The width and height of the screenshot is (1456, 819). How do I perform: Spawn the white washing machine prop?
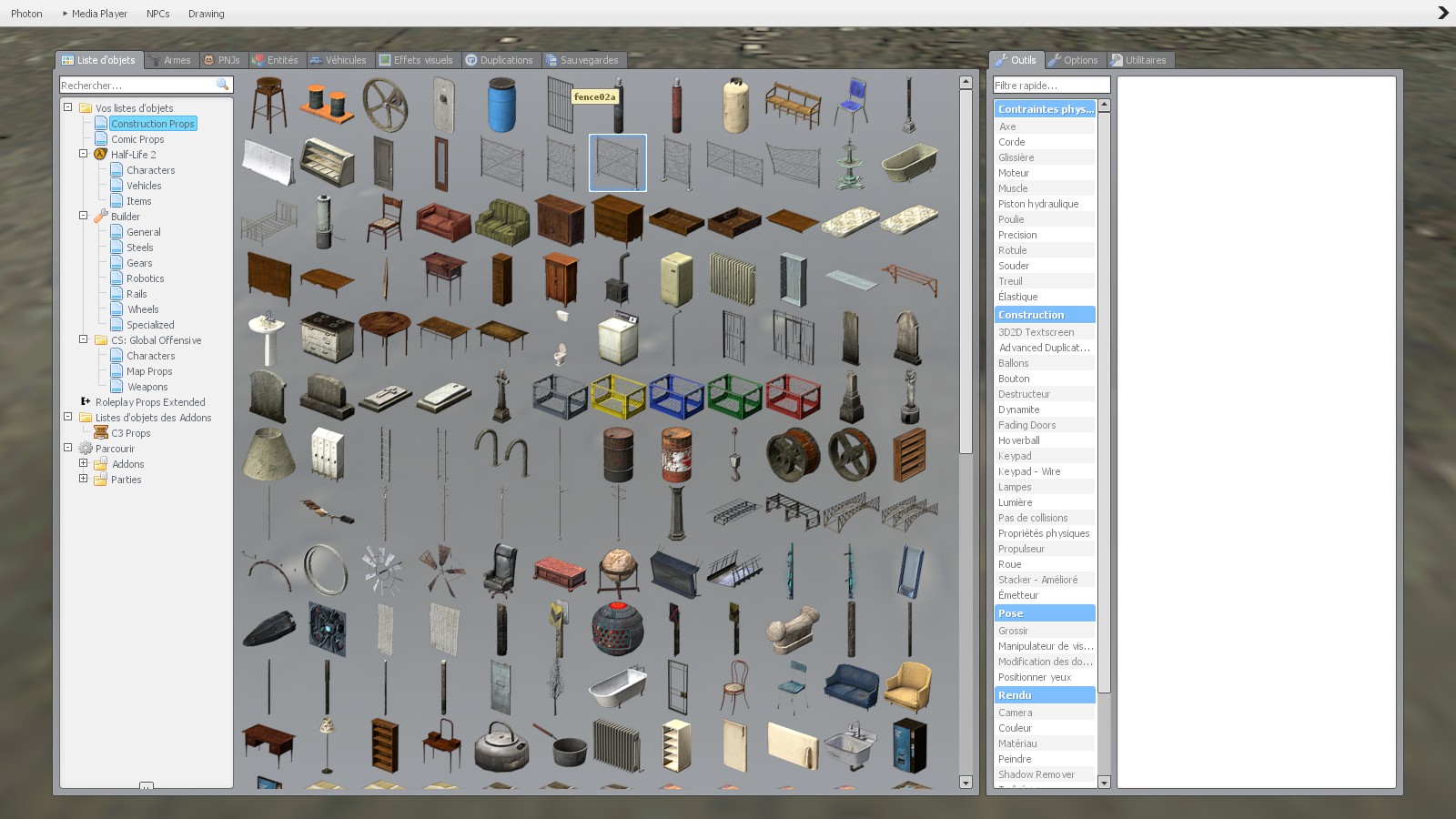(x=618, y=338)
